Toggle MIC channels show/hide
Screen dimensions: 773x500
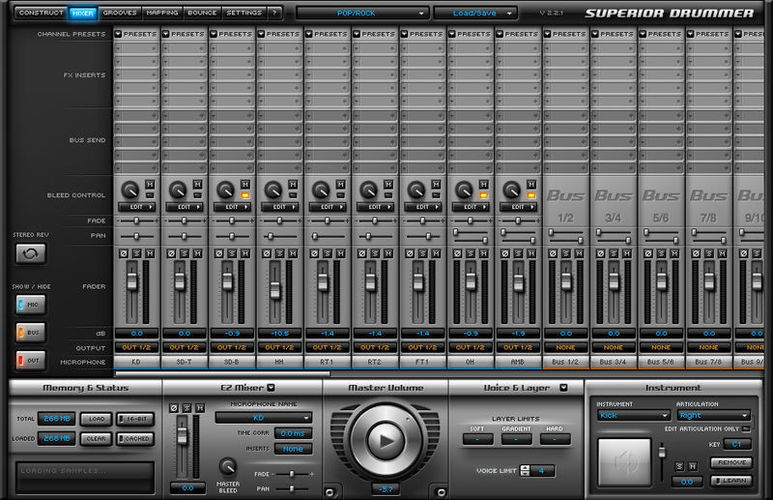pyautogui.click(x=31, y=305)
